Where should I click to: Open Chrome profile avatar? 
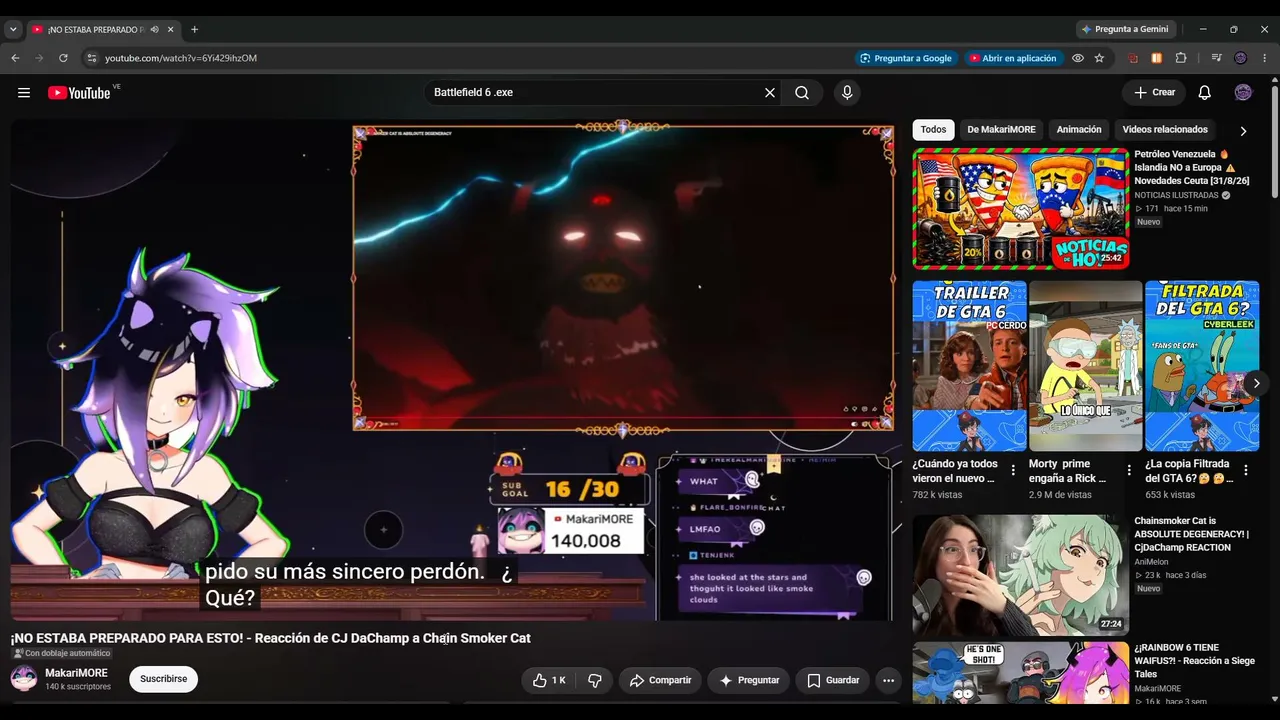coord(1241,58)
